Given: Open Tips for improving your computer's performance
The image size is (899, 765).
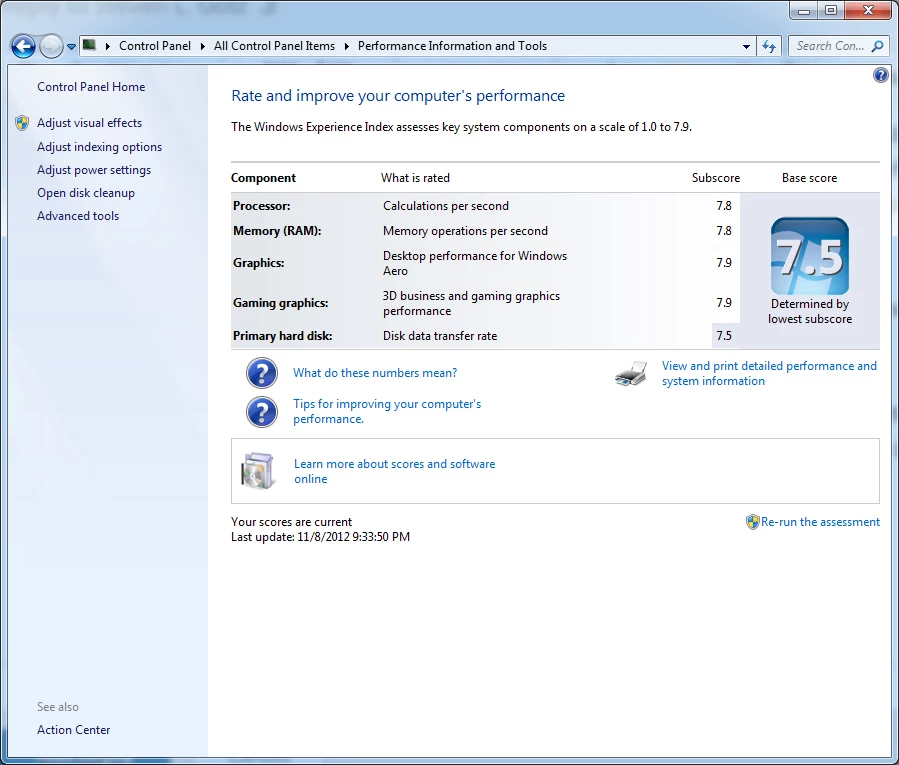Looking at the screenshot, I should (387, 411).
